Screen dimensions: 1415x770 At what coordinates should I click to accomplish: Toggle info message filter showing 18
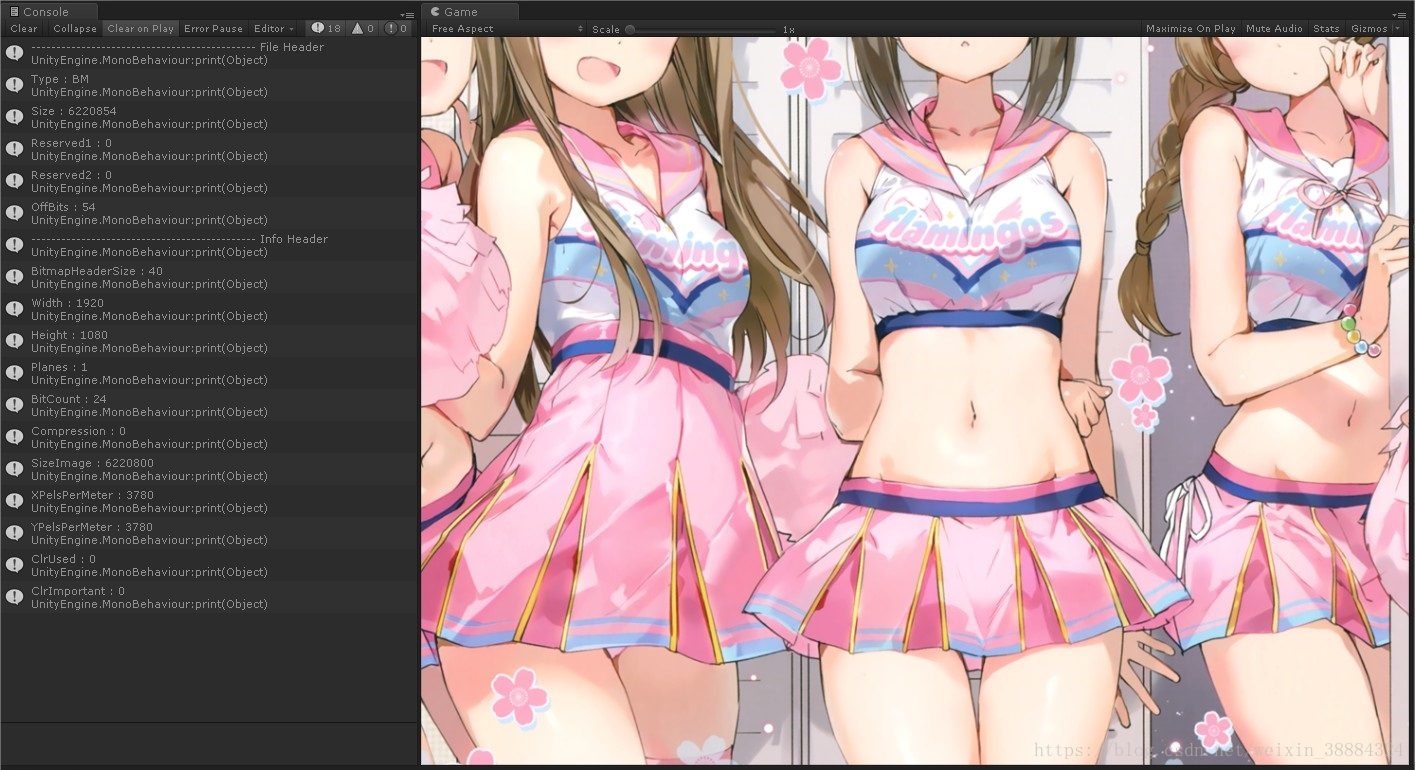tap(326, 29)
